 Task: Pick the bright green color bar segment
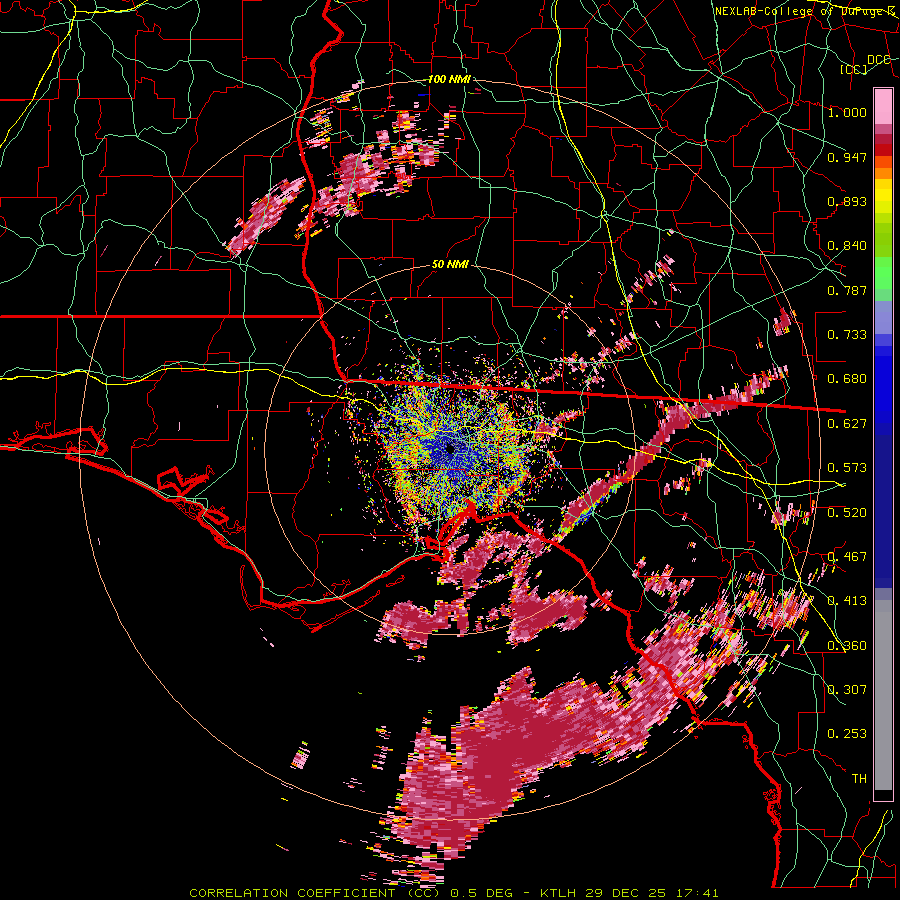[883, 273]
